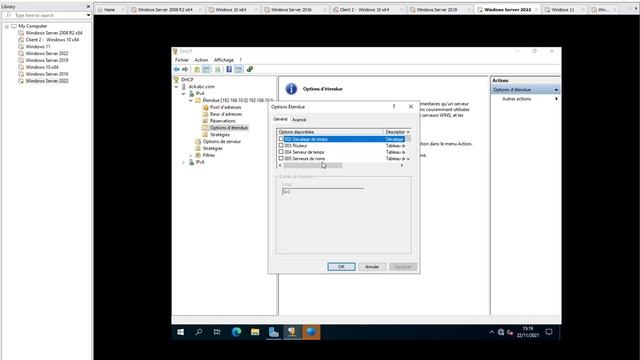Toggle the Show/Hide Action Pane toolbar icon
Viewport: 640px width, 360px height.
[x=238, y=69]
